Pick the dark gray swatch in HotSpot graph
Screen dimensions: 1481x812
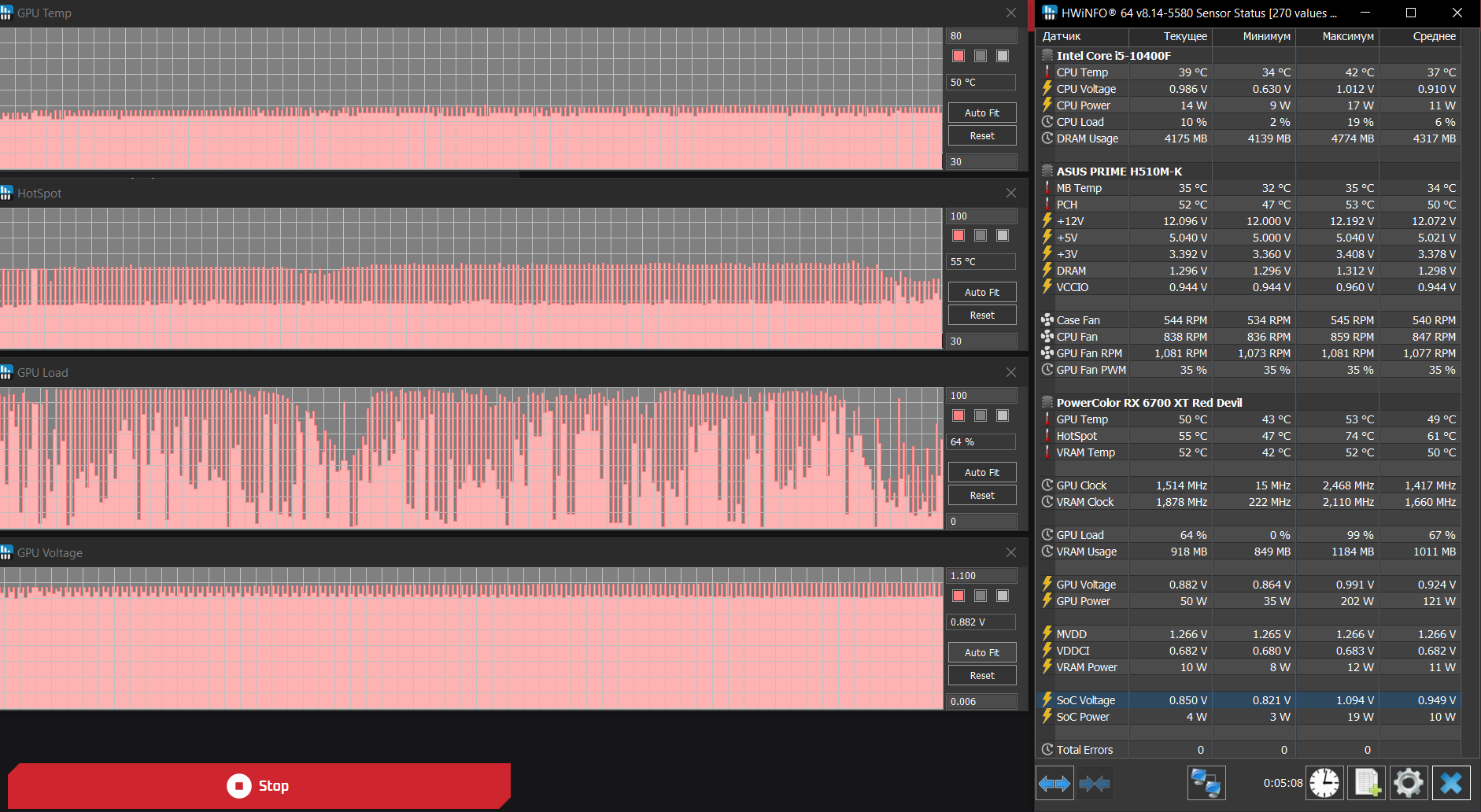click(x=981, y=235)
